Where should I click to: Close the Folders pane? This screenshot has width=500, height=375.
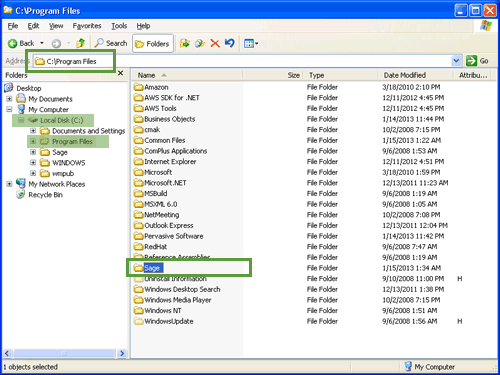click(x=121, y=73)
